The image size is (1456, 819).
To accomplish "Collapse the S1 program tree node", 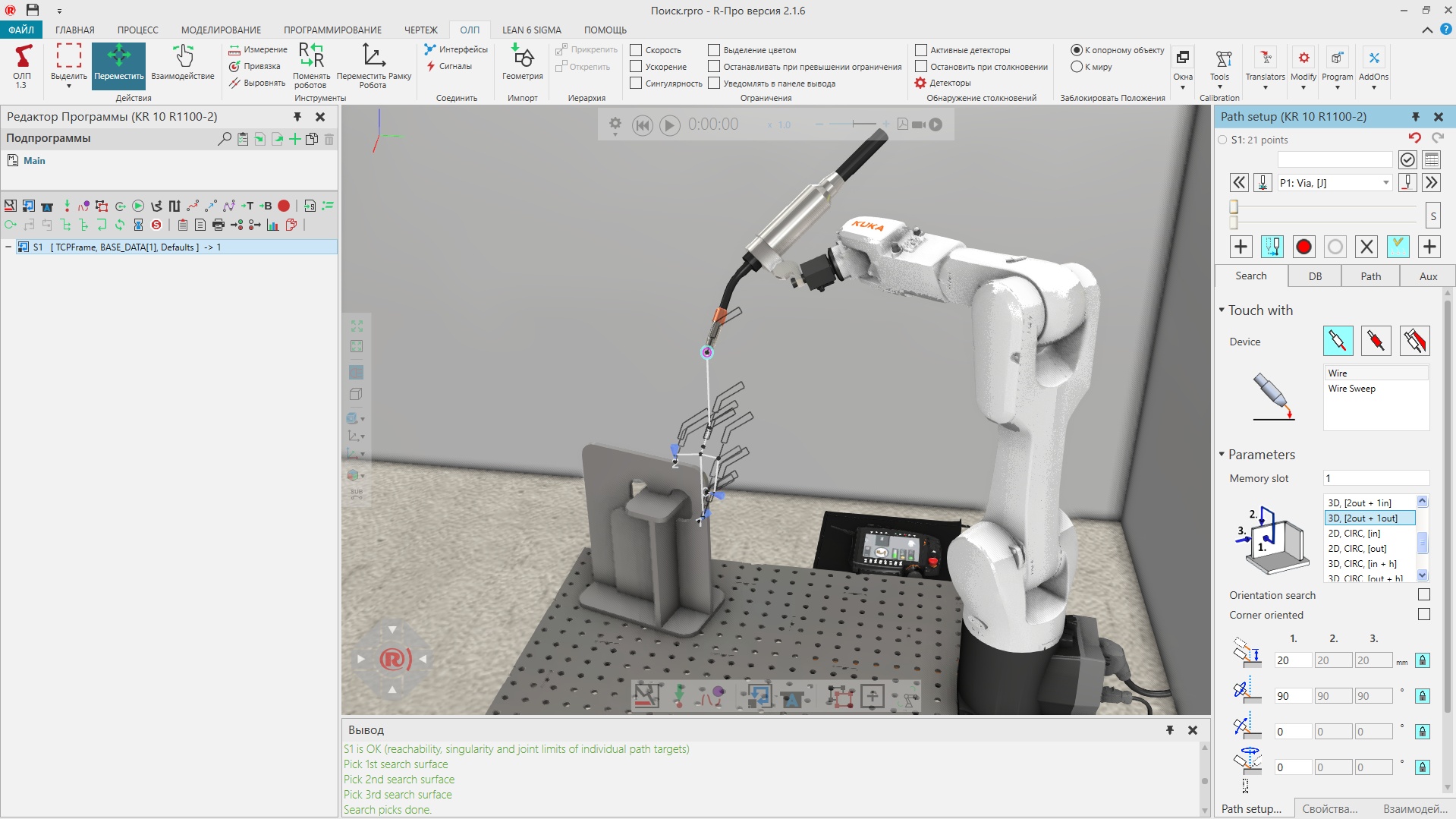I will tap(8, 247).
